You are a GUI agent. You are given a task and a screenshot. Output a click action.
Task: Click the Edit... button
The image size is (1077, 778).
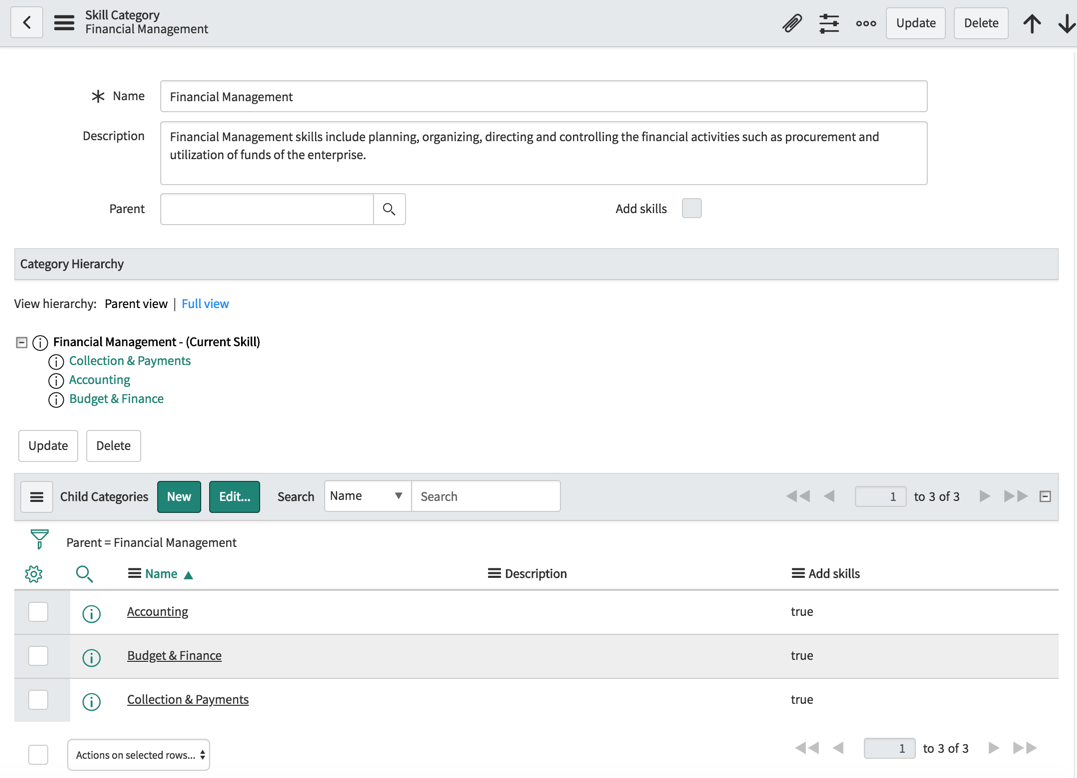[234, 496]
